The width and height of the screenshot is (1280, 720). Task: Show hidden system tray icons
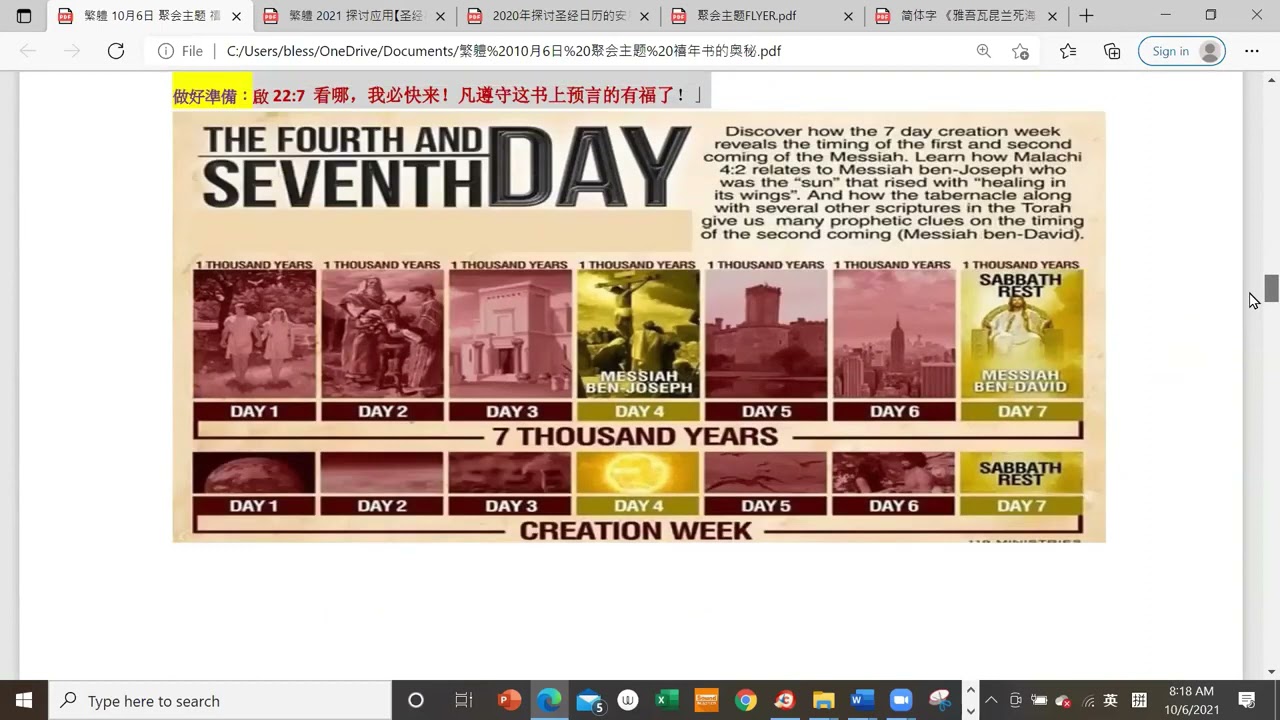tap(991, 700)
